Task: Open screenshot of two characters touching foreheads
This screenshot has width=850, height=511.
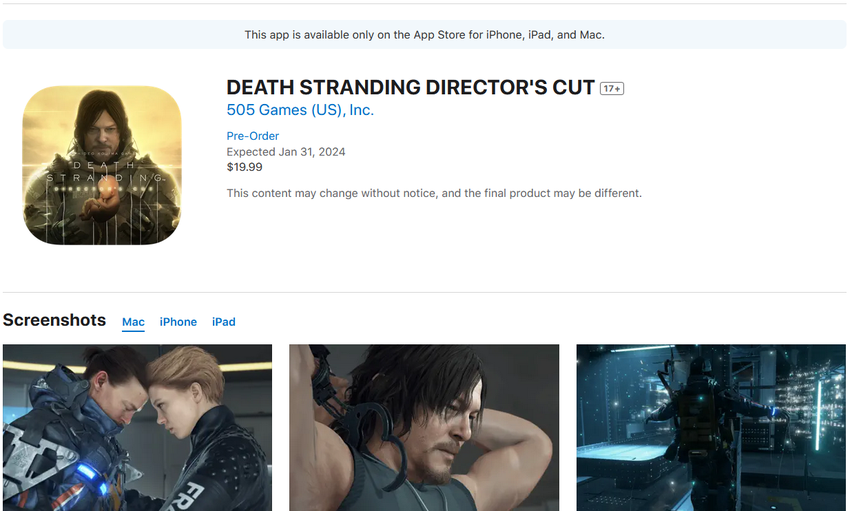Action: tap(137, 428)
